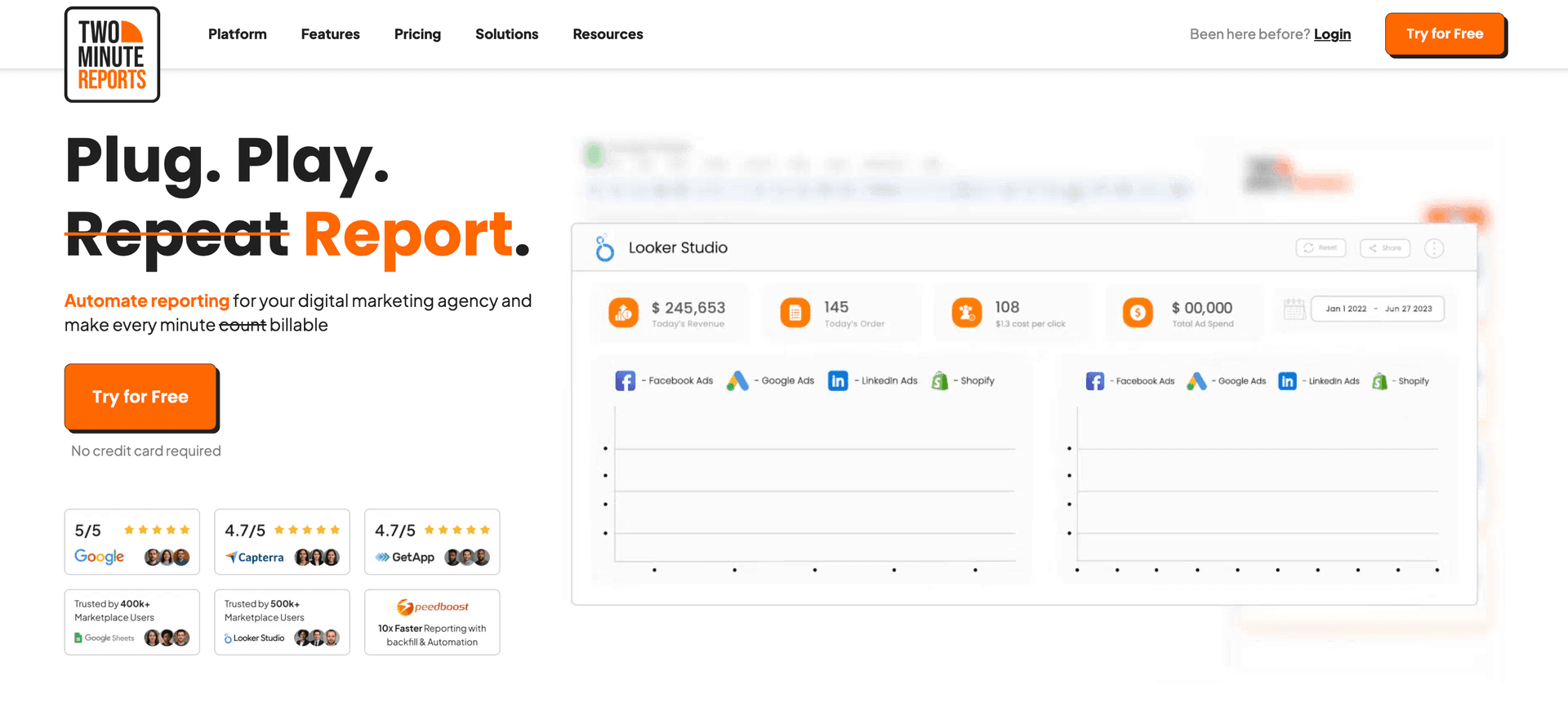Viewport: 1568px width, 707px height.
Task: Click the user avatars on the GetApp card
Action: click(467, 558)
